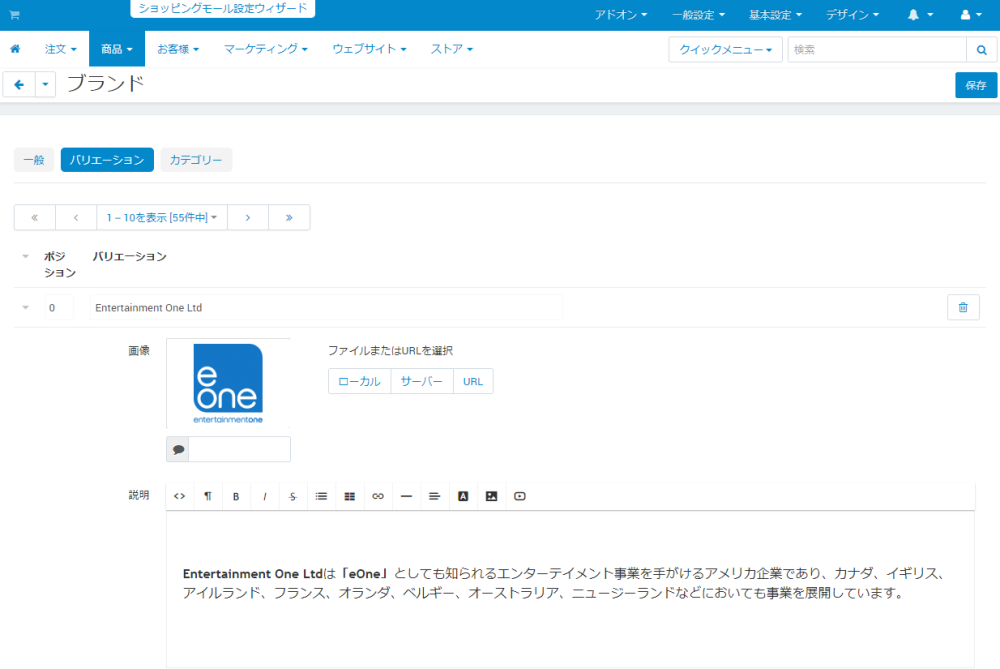The width and height of the screenshot is (1000, 669).
Task: Open the 注文 menu
Action: click(61, 48)
